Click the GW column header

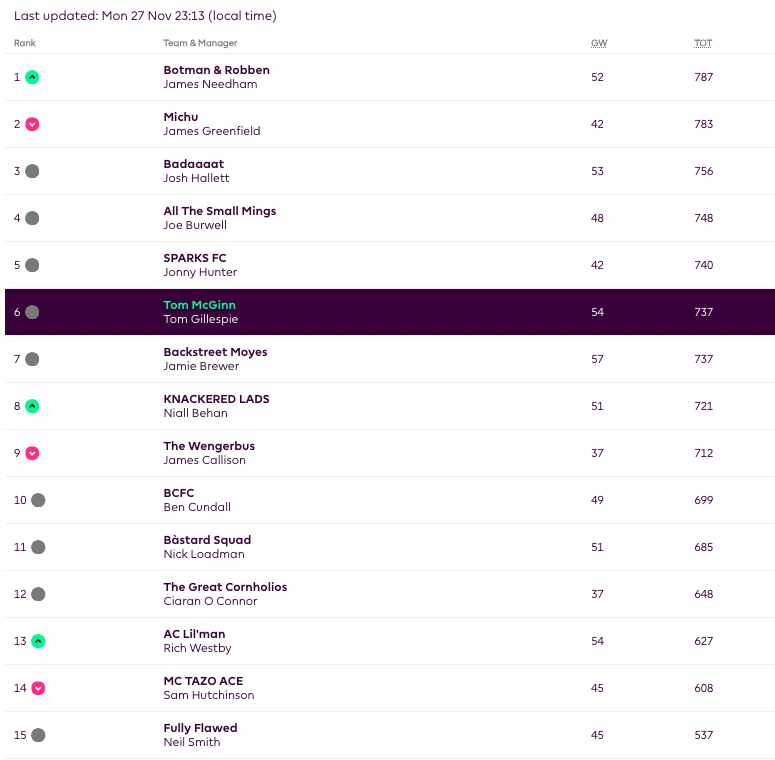(x=599, y=43)
